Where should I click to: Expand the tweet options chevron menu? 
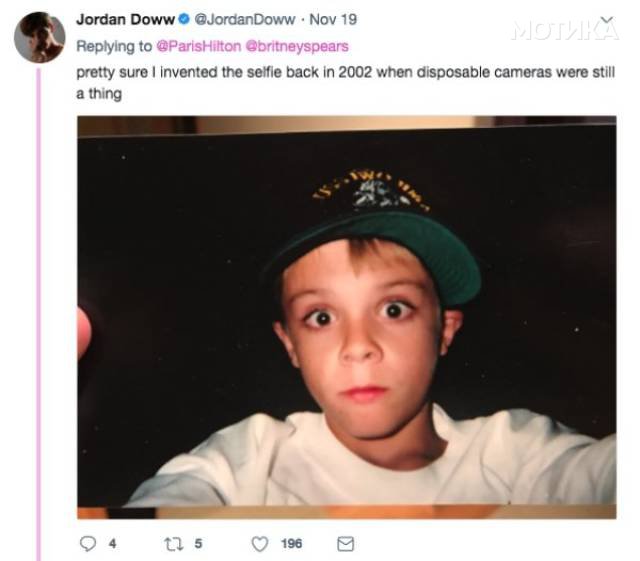(x=608, y=20)
